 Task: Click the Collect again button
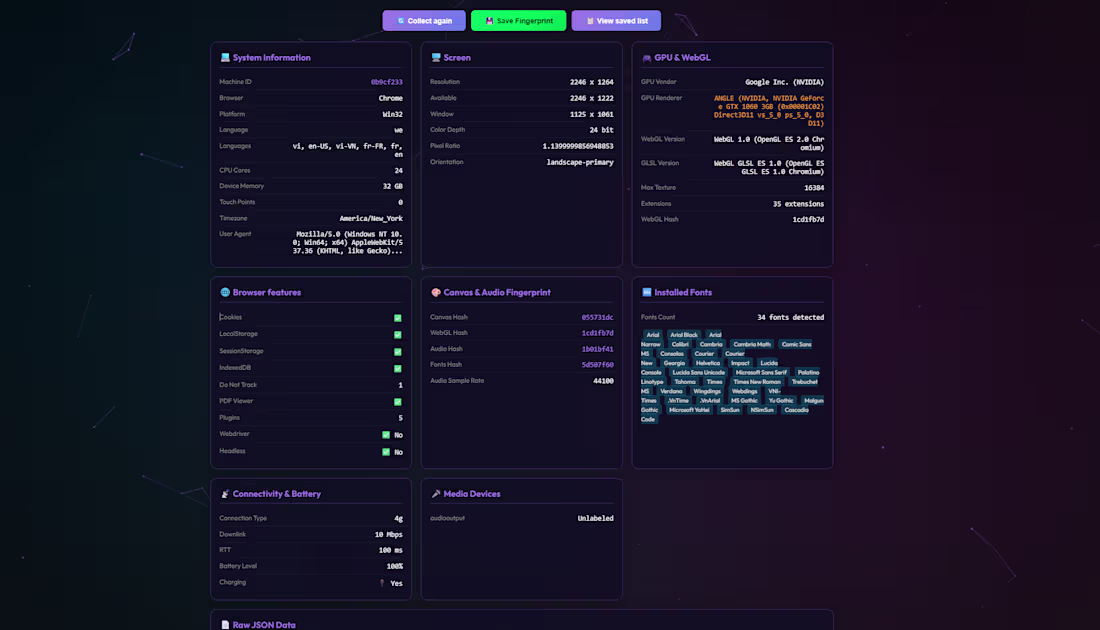coord(424,20)
